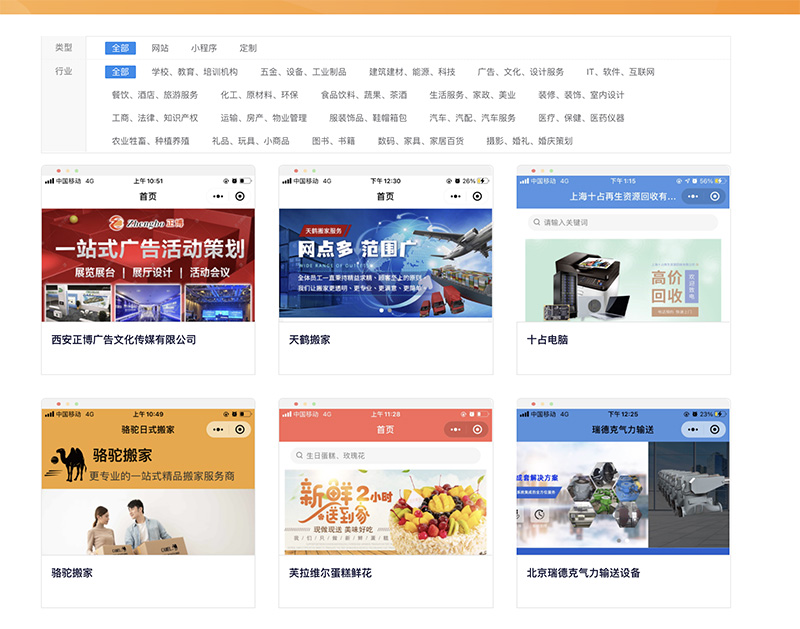The height and width of the screenshot is (629, 800).
Task: Show 装修、装饰、室内设计 cases
Action: pos(581,95)
